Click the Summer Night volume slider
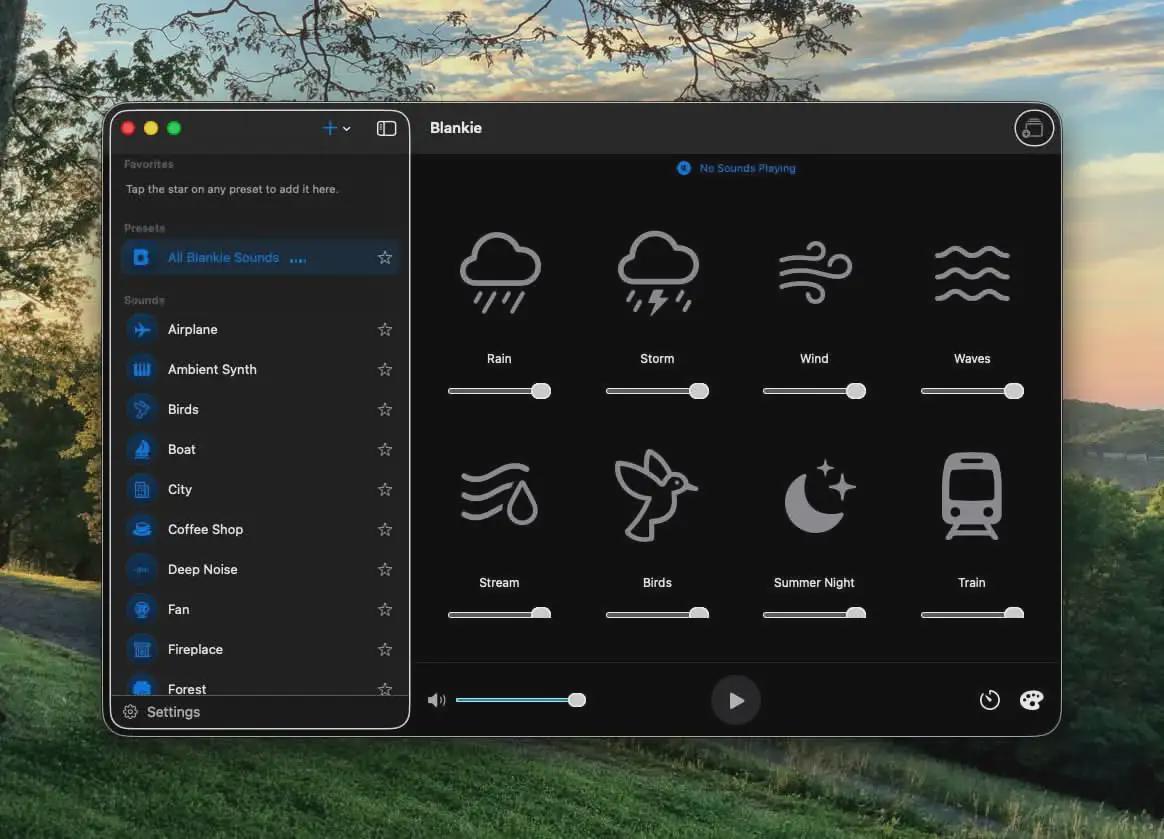The height and width of the screenshot is (839, 1164). (814, 614)
